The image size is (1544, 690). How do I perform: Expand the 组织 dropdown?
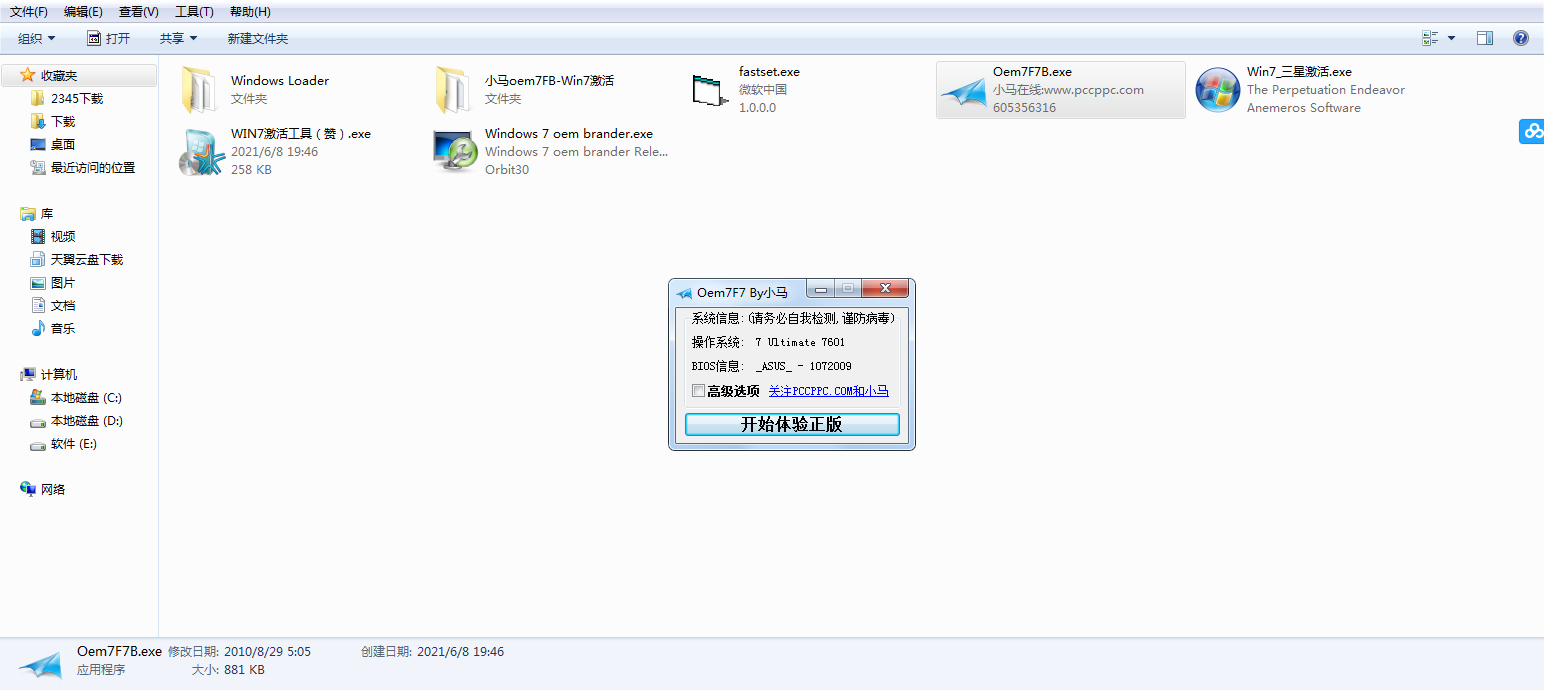click(37, 38)
